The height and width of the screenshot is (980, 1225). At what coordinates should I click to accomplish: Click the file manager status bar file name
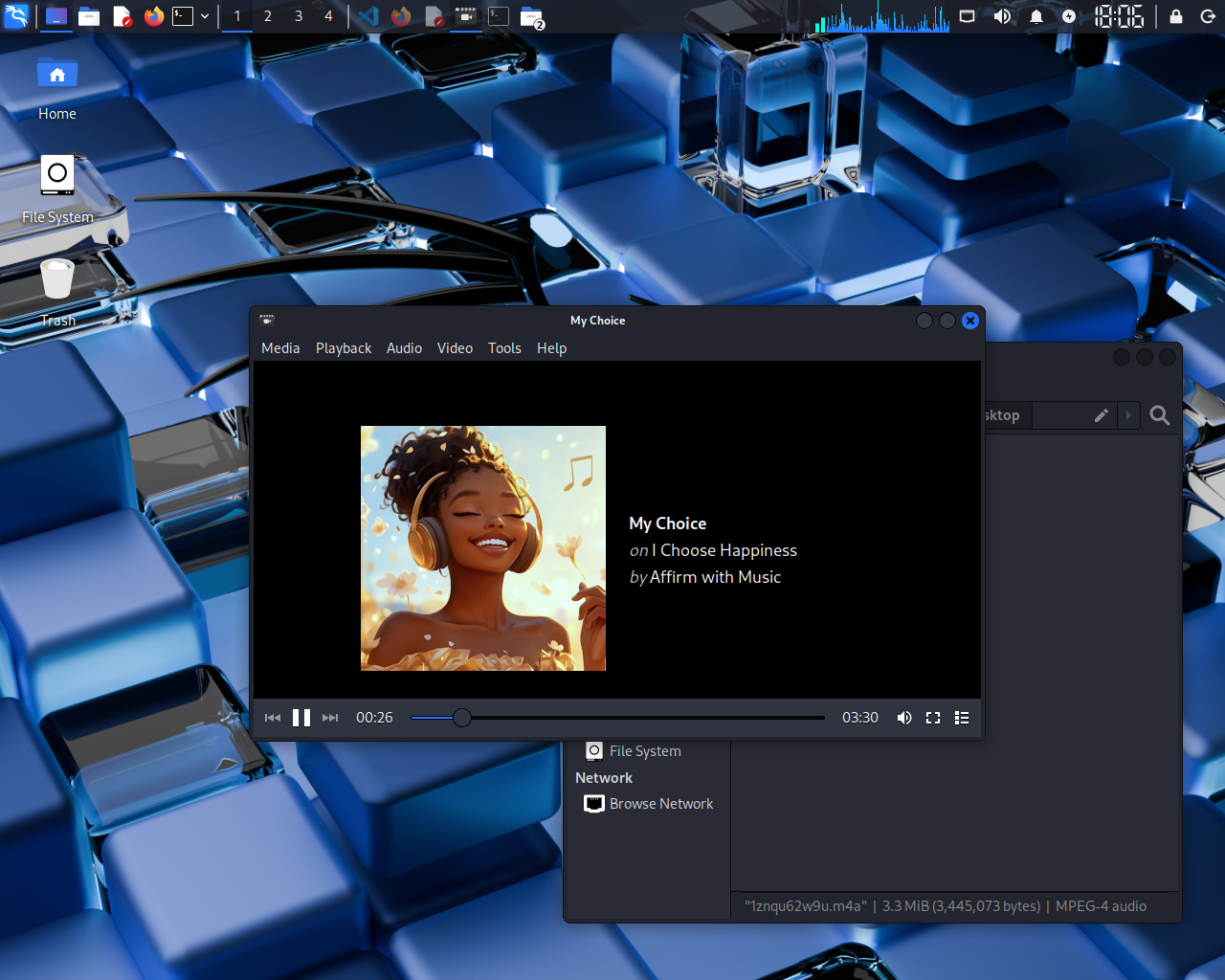click(806, 906)
